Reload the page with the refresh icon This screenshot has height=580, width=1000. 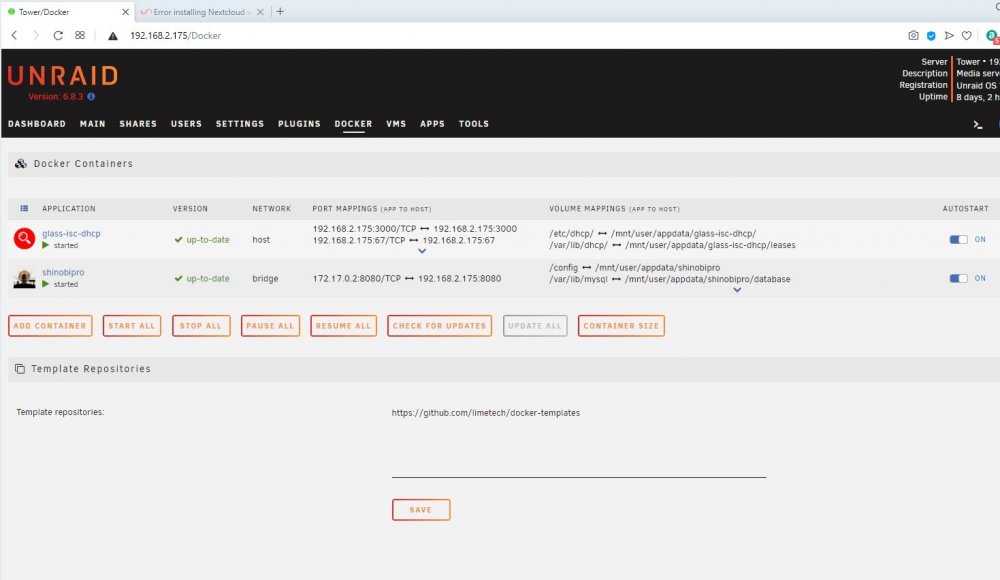tap(58, 36)
